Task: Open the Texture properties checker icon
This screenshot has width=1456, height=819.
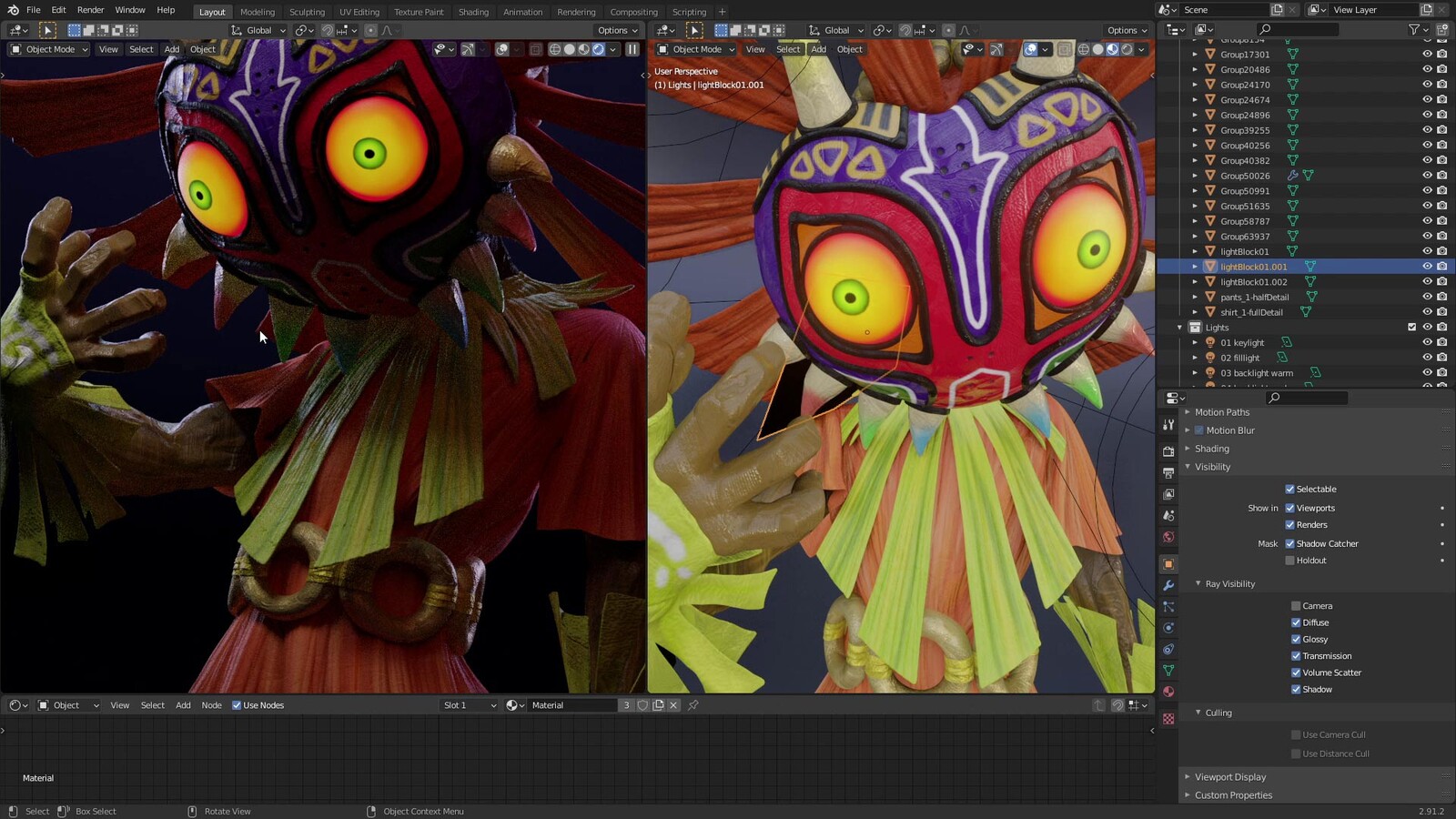Action: tap(1168, 719)
